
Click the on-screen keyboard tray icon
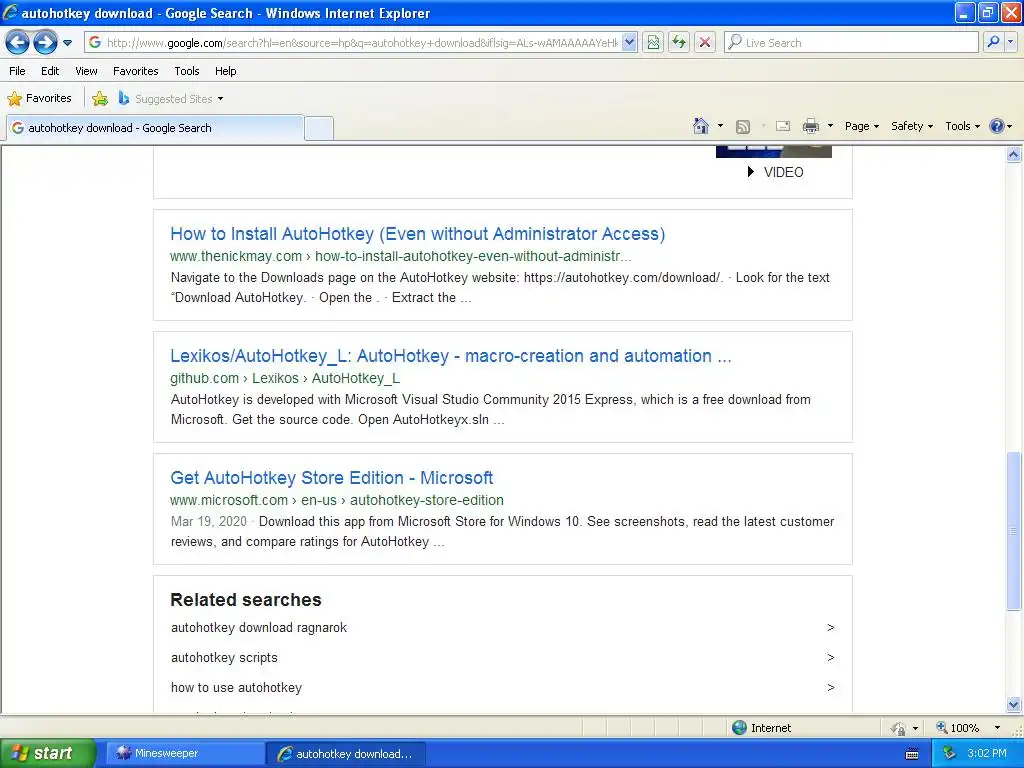[x=912, y=754]
